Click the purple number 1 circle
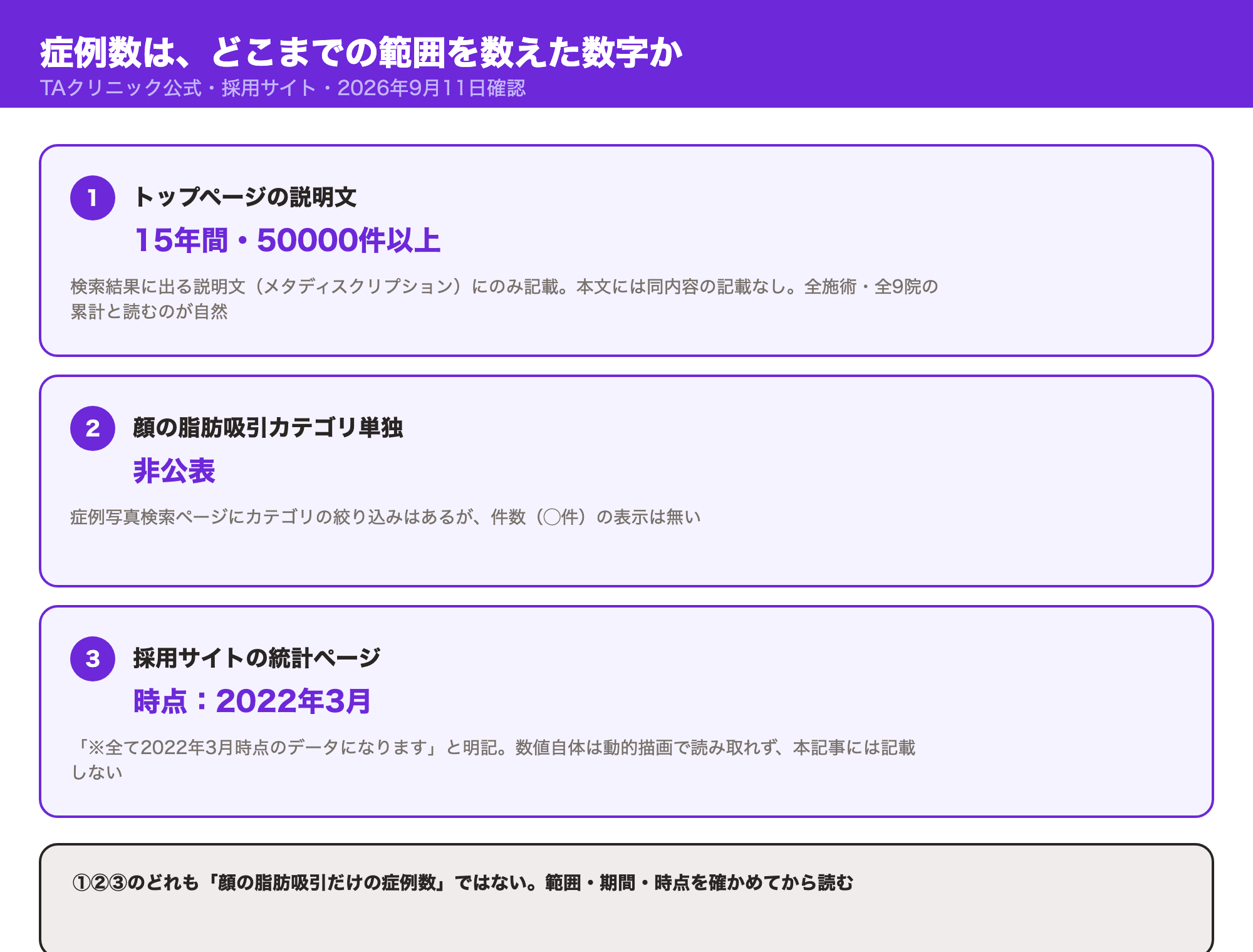This screenshot has height=952, width=1253. click(93, 198)
